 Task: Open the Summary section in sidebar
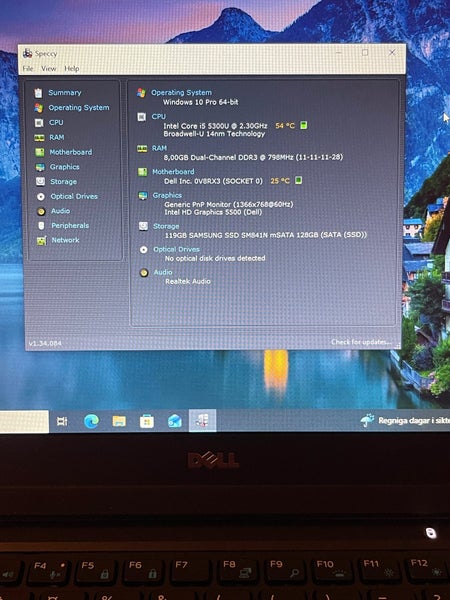(64, 93)
